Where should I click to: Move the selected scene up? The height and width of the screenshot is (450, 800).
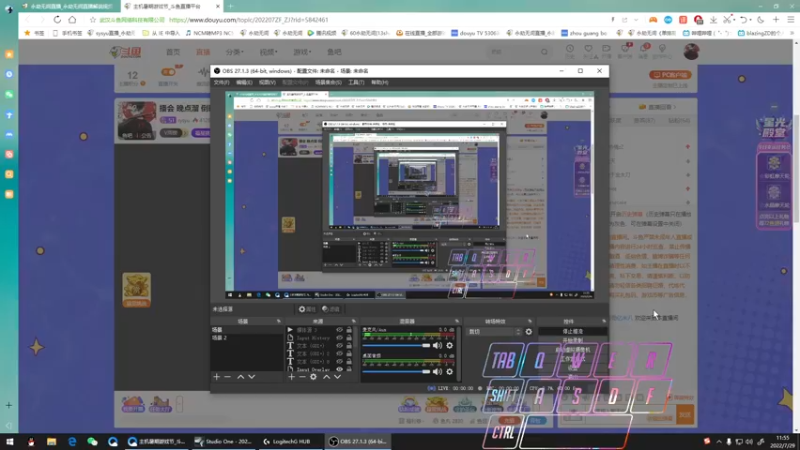pos(240,377)
